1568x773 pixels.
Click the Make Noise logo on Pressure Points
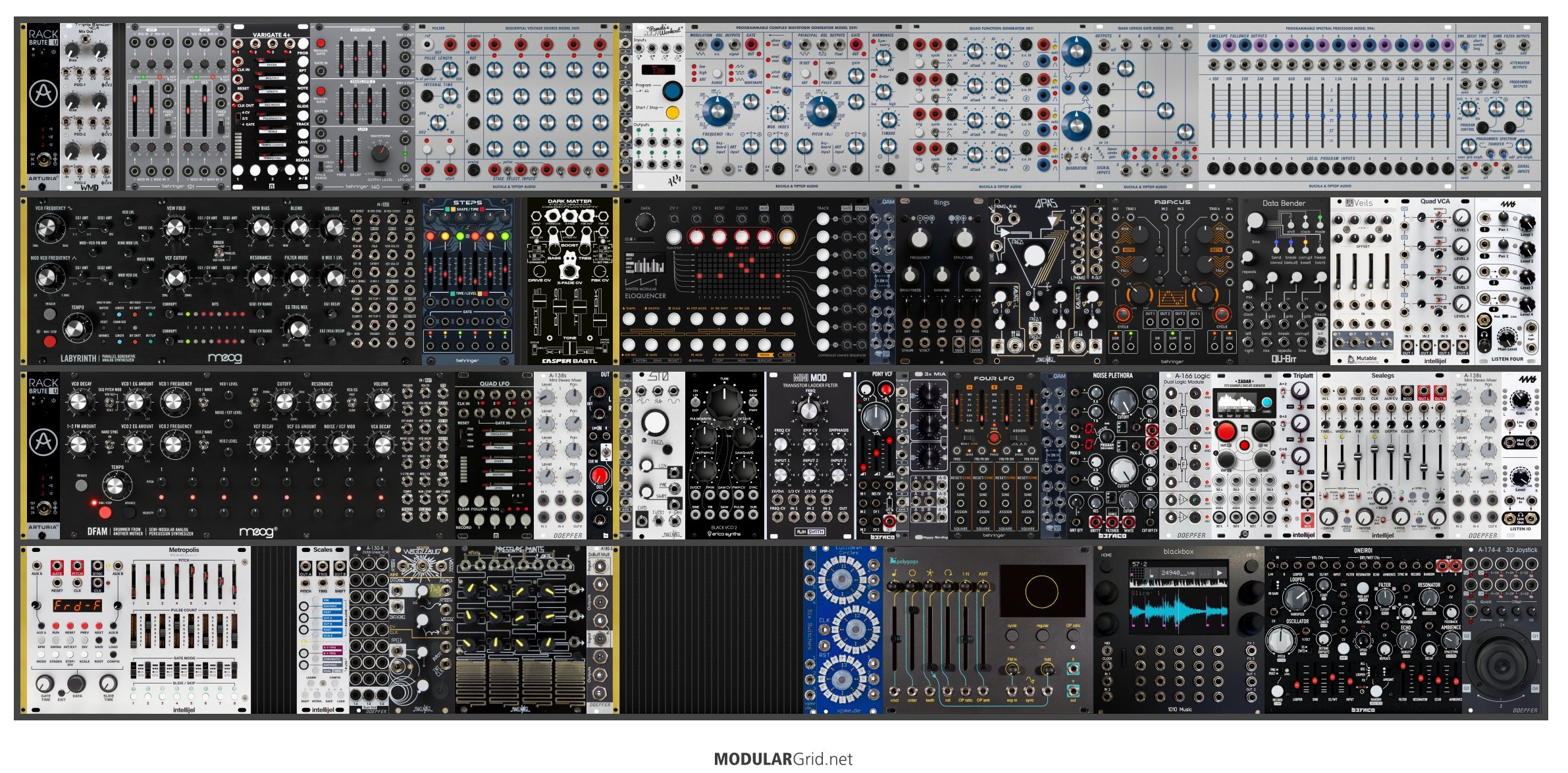(520, 709)
